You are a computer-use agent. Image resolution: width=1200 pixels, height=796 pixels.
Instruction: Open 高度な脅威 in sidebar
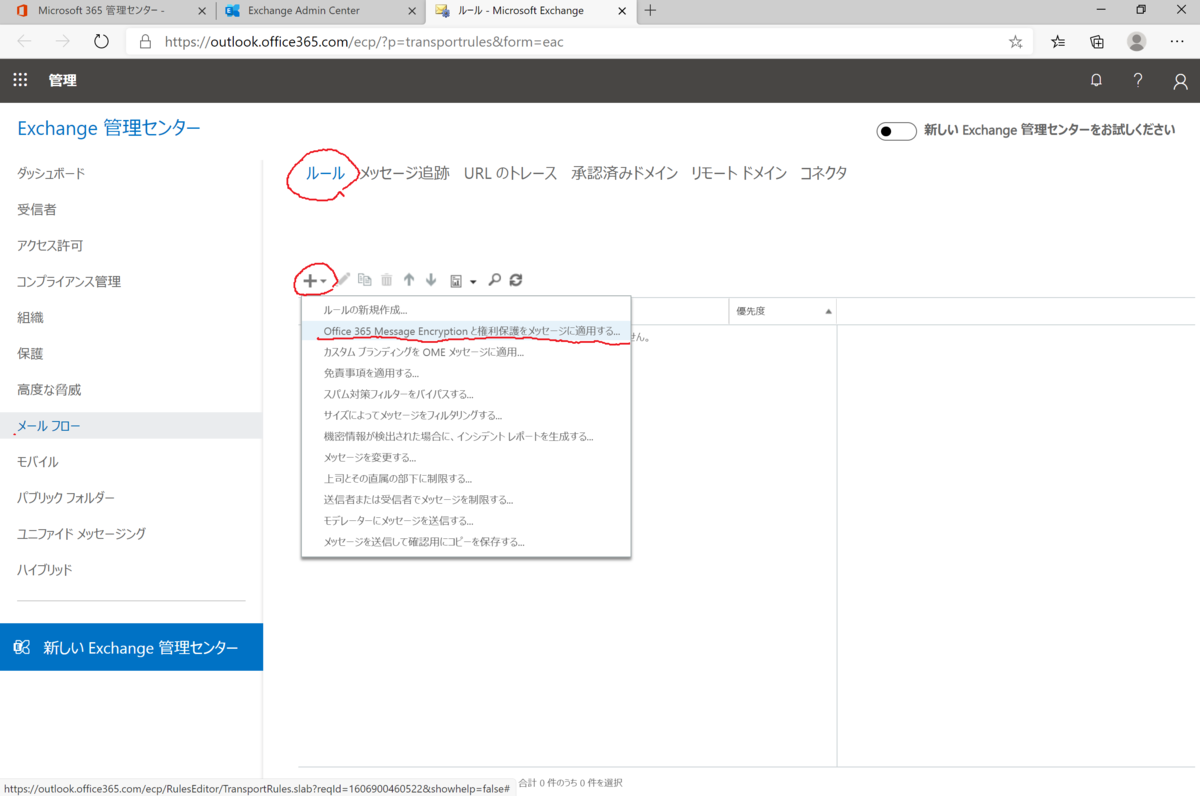[49, 390]
